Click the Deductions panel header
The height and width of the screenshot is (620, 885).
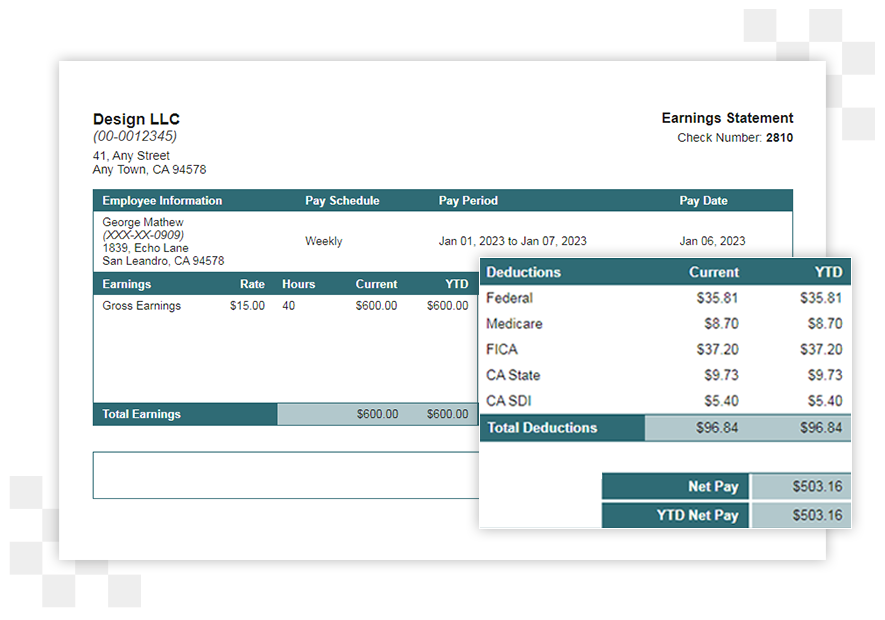click(x=523, y=272)
